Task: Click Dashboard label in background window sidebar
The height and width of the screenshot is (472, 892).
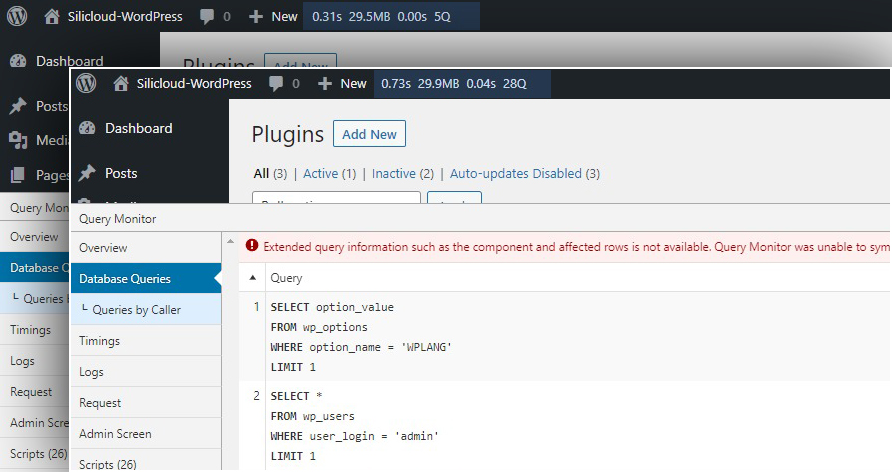Action: pyautogui.click(x=70, y=61)
